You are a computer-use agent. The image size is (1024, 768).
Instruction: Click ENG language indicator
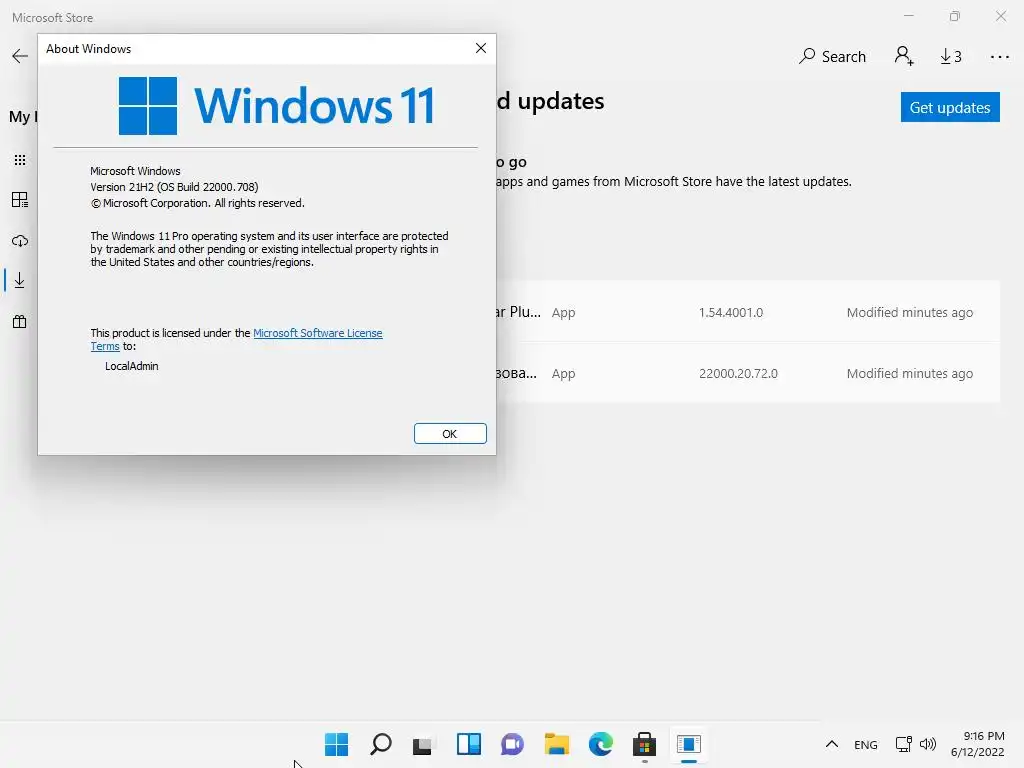[865, 744]
